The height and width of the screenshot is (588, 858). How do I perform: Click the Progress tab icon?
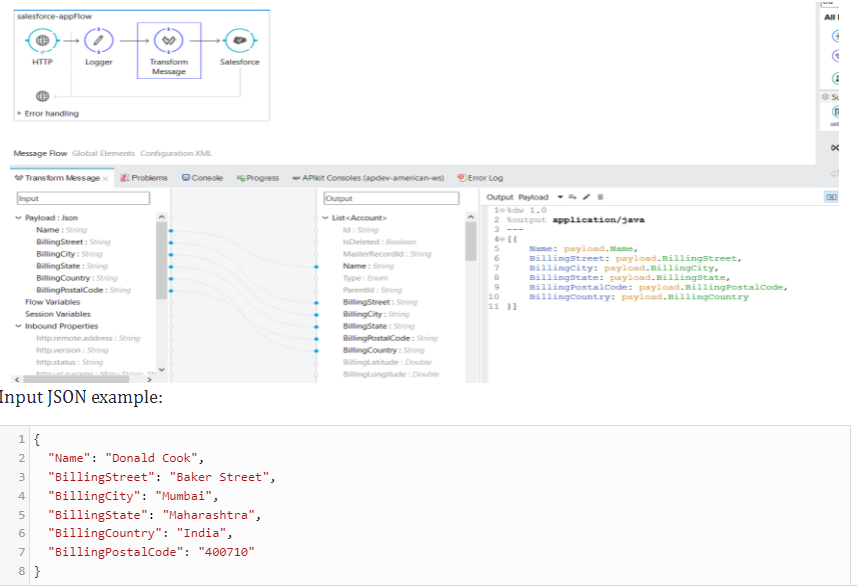click(x=241, y=178)
